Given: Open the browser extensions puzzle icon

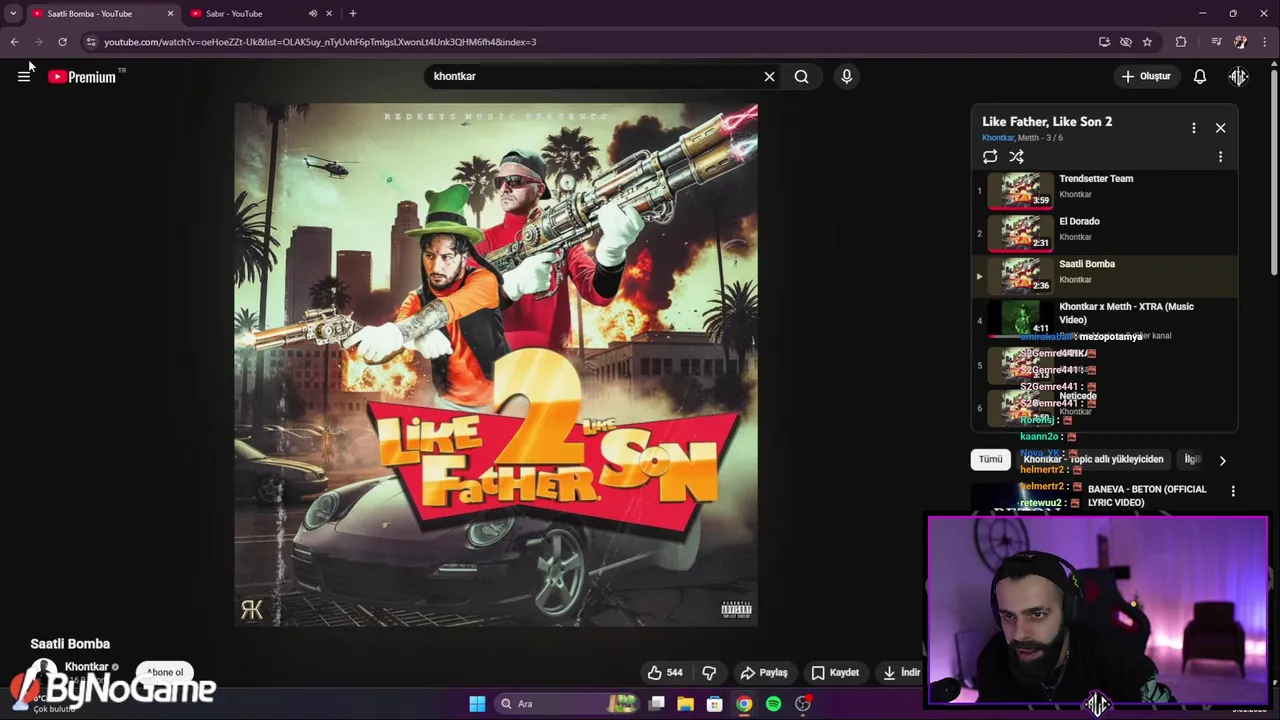Looking at the screenshot, I should tap(1181, 42).
